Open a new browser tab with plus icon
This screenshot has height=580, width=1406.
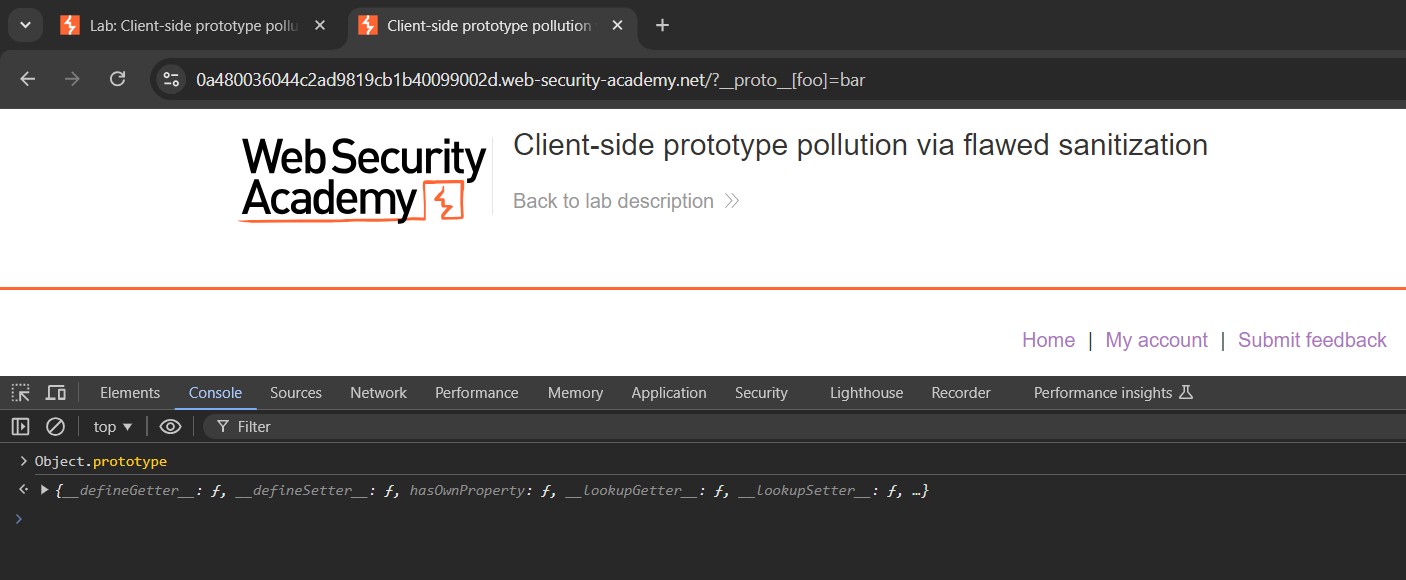click(662, 25)
